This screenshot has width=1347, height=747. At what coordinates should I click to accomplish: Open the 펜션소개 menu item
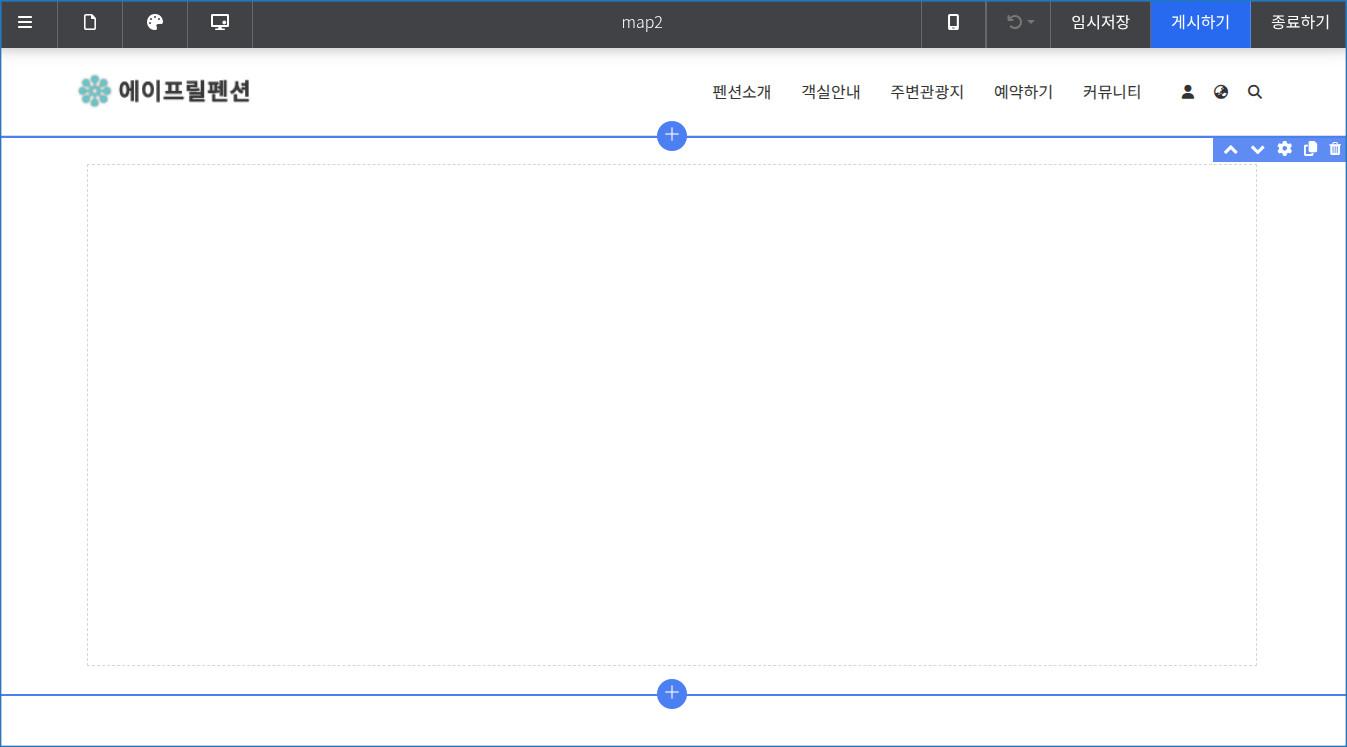[x=741, y=92]
